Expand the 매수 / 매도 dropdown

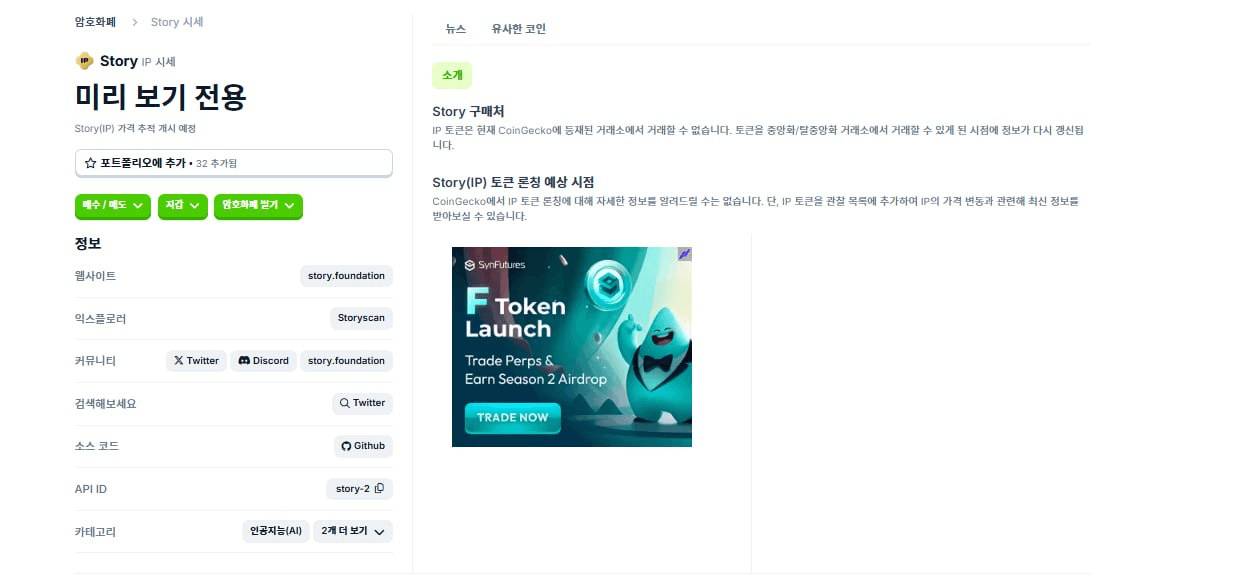click(112, 205)
